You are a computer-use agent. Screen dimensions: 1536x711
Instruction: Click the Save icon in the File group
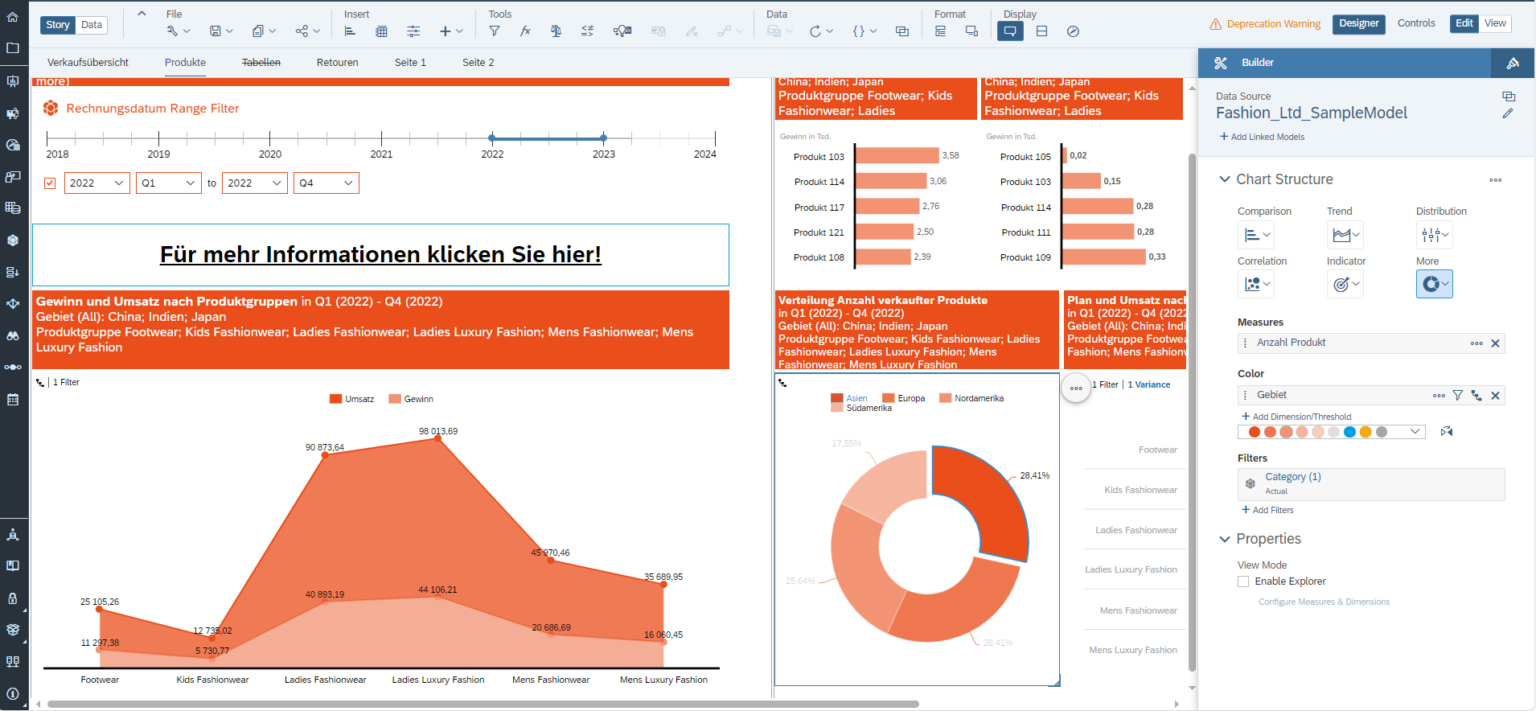(216, 31)
